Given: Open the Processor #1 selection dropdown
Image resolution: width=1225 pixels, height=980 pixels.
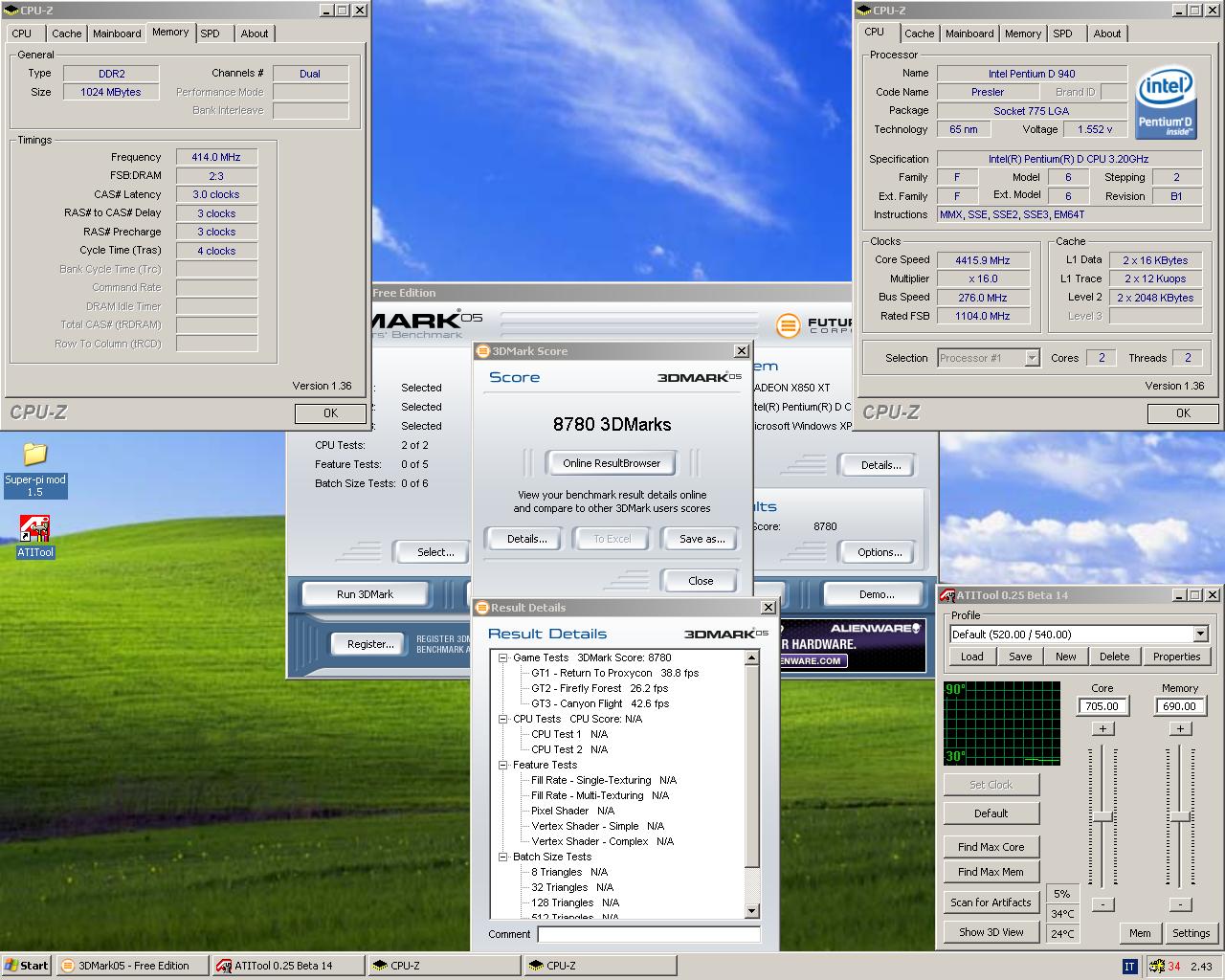Looking at the screenshot, I should [x=1032, y=358].
